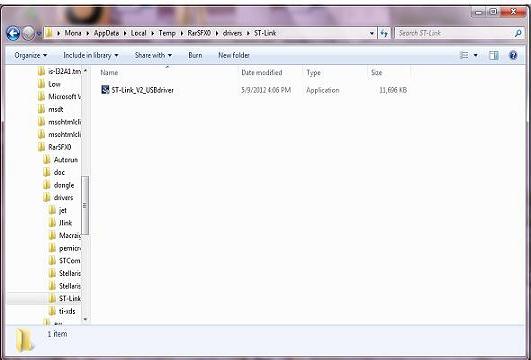
Task: Create a New folder
Action: (x=234, y=55)
